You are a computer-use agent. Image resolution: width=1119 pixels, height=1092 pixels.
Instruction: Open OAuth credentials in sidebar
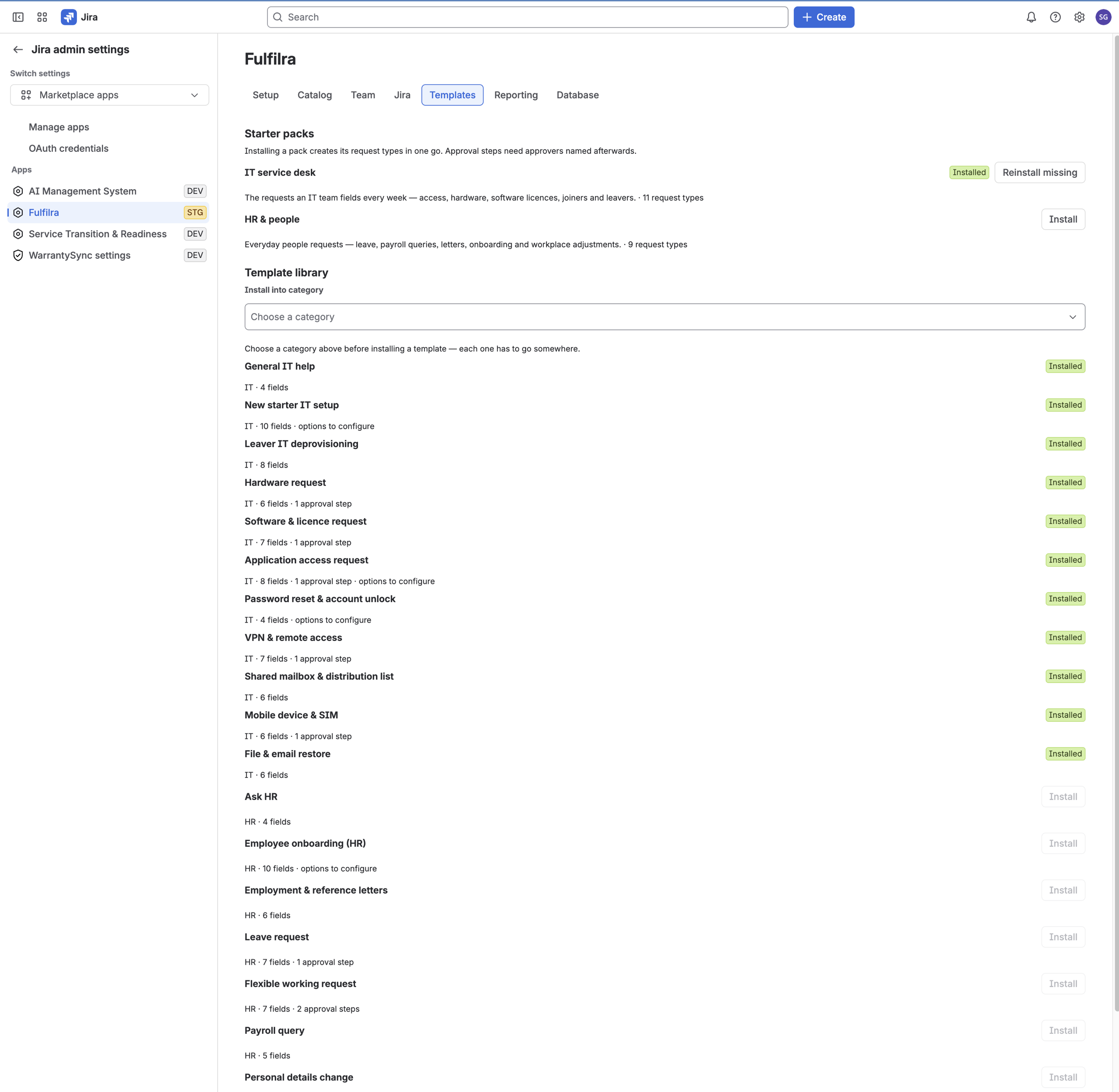point(68,149)
